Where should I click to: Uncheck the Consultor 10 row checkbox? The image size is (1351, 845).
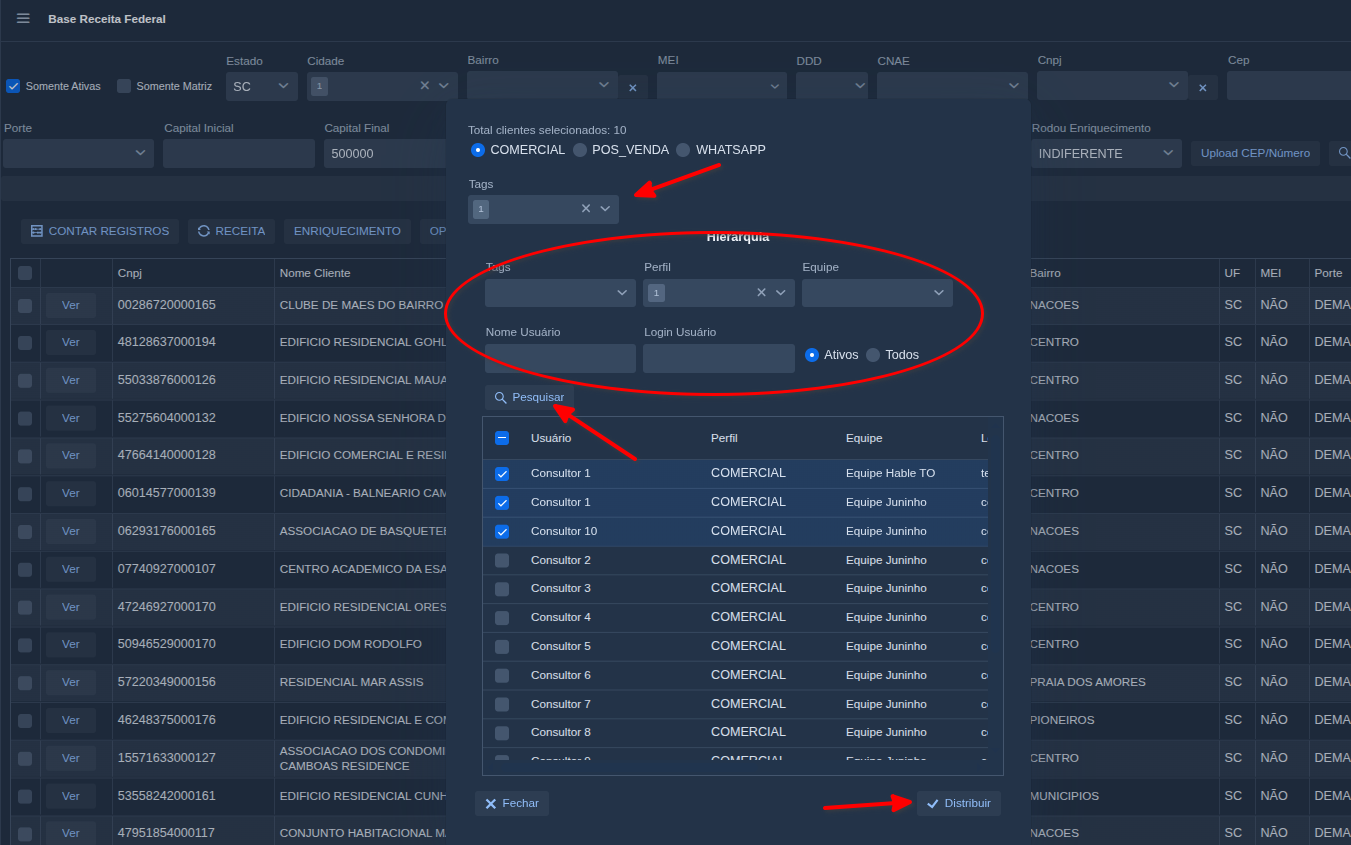[x=502, y=531]
